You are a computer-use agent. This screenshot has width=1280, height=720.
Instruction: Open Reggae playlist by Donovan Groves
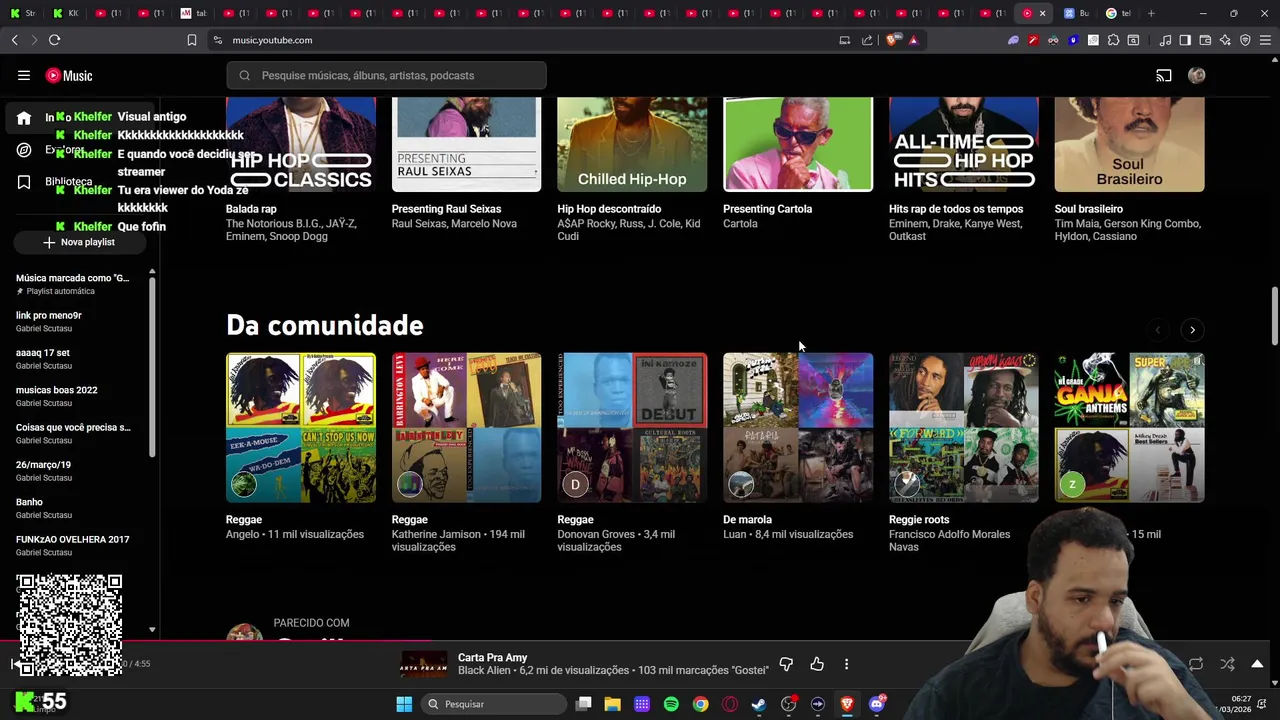coord(632,427)
